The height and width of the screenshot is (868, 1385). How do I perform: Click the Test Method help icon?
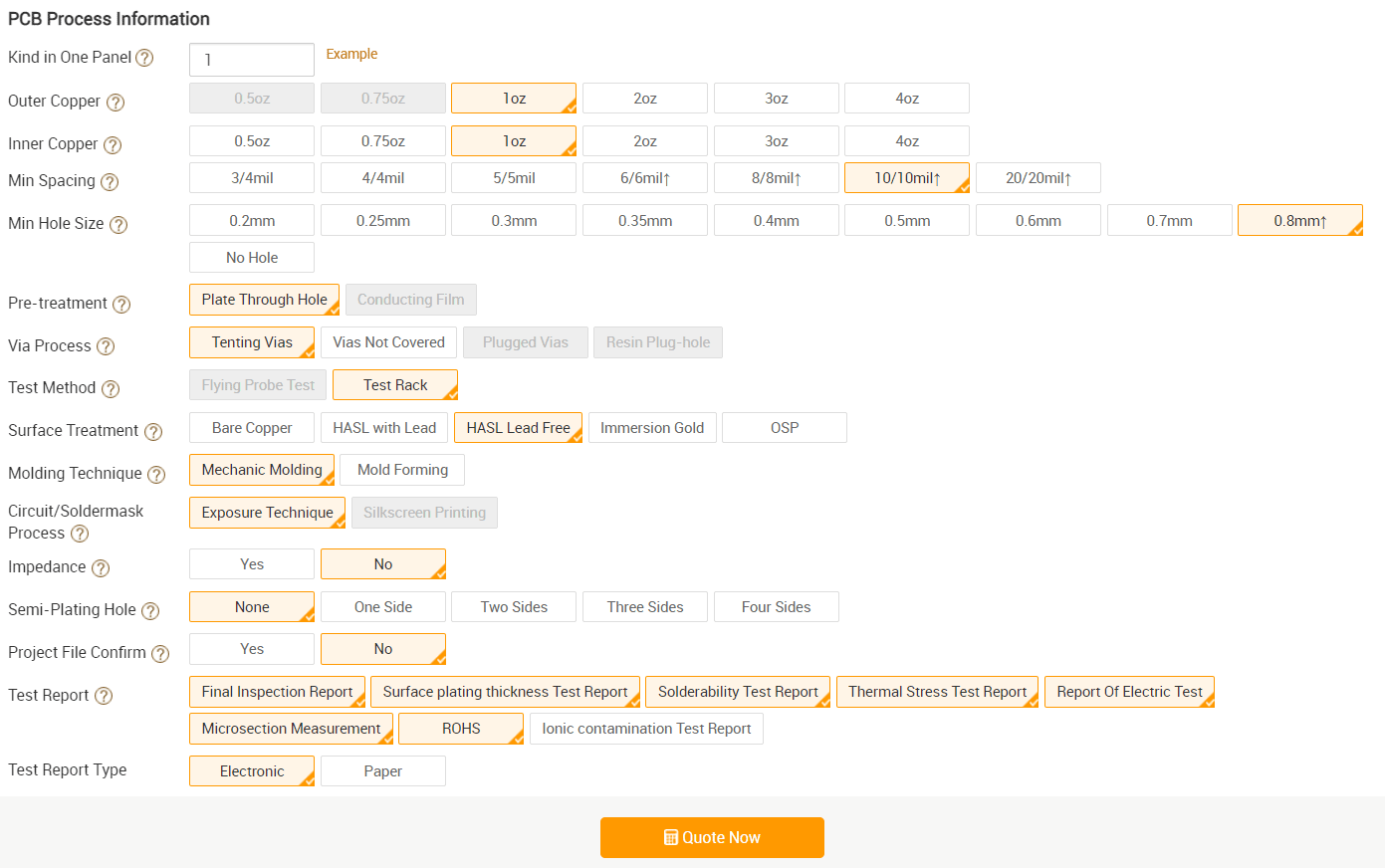point(111,388)
